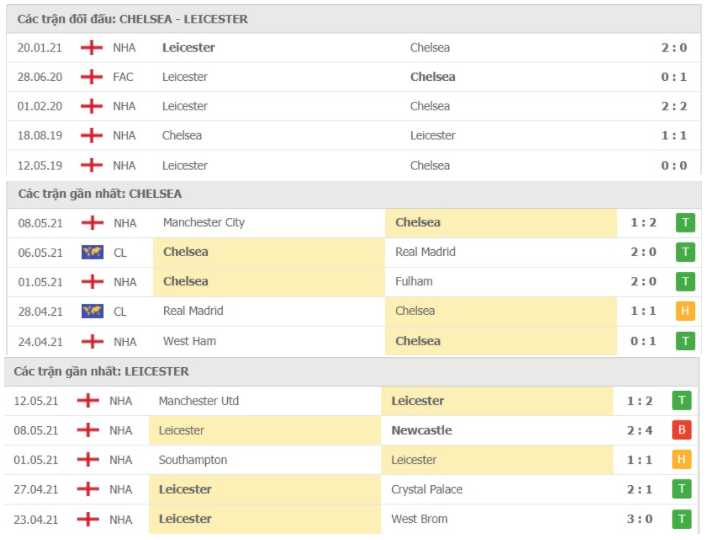This screenshot has width=706, height=540.
Task: Click green T badge for Manchester City match
Action: (685, 223)
